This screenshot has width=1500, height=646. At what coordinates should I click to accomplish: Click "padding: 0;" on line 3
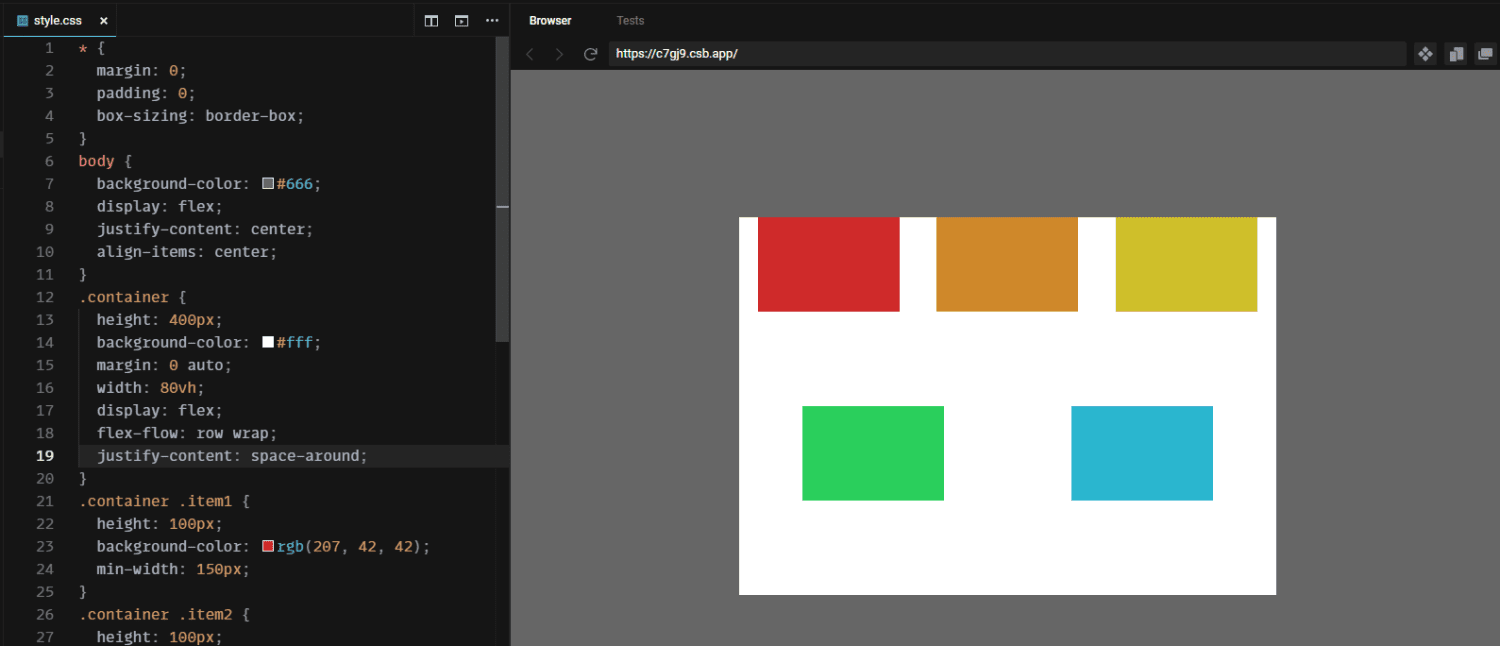146,93
